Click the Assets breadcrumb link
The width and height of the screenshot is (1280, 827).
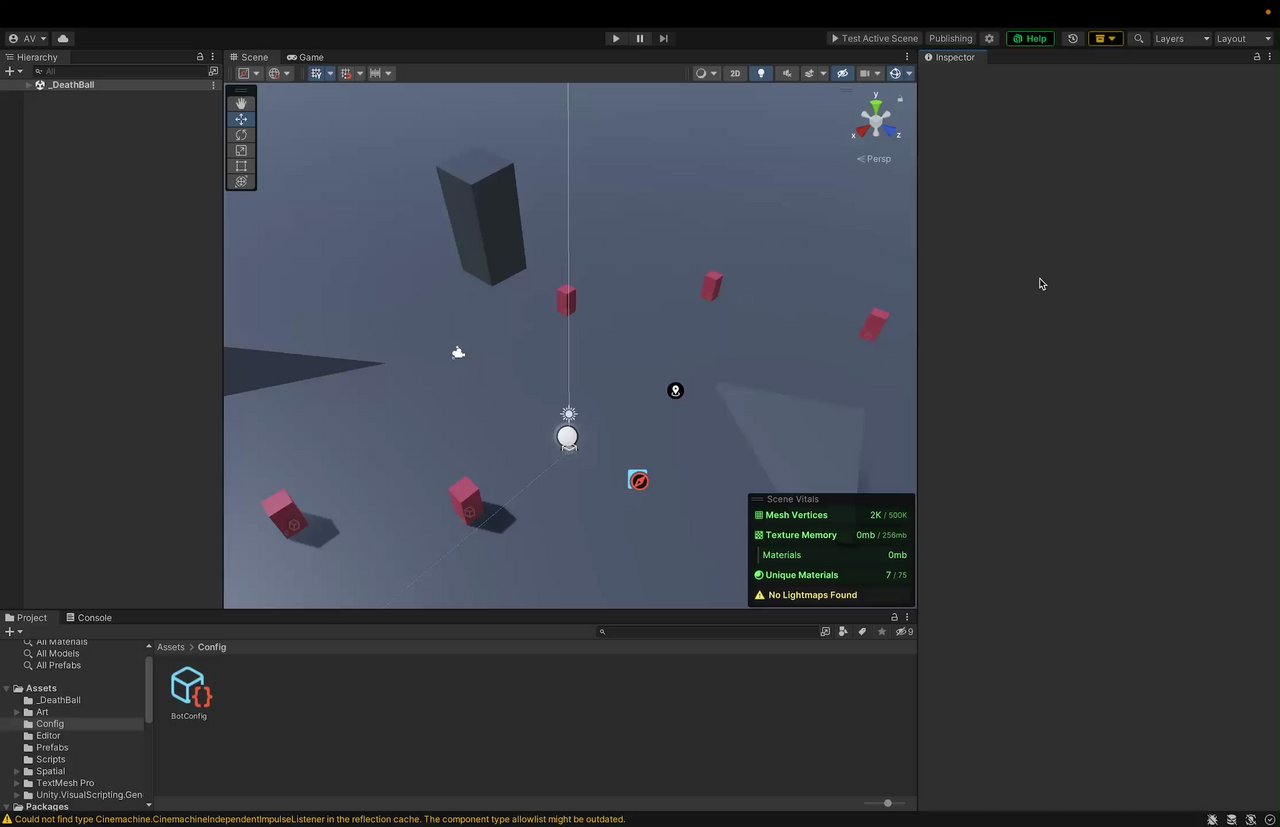[x=170, y=647]
